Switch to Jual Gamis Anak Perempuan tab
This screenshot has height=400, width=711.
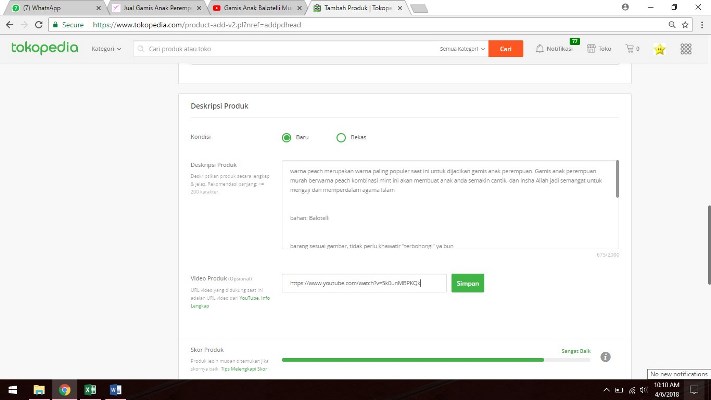click(x=157, y=8)
